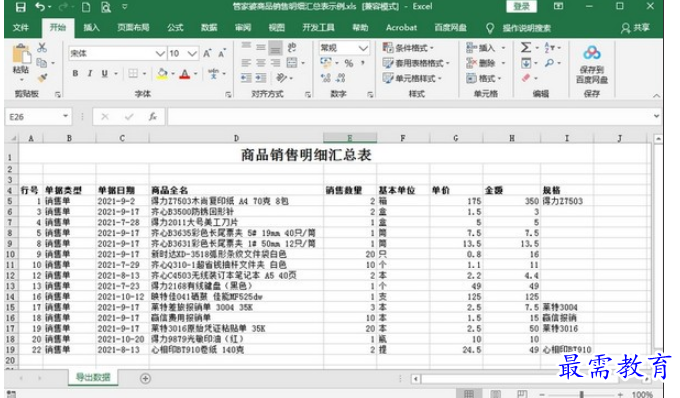680x398 pixels.
Task: Click the New document icon in title bar
Action: 86,7
